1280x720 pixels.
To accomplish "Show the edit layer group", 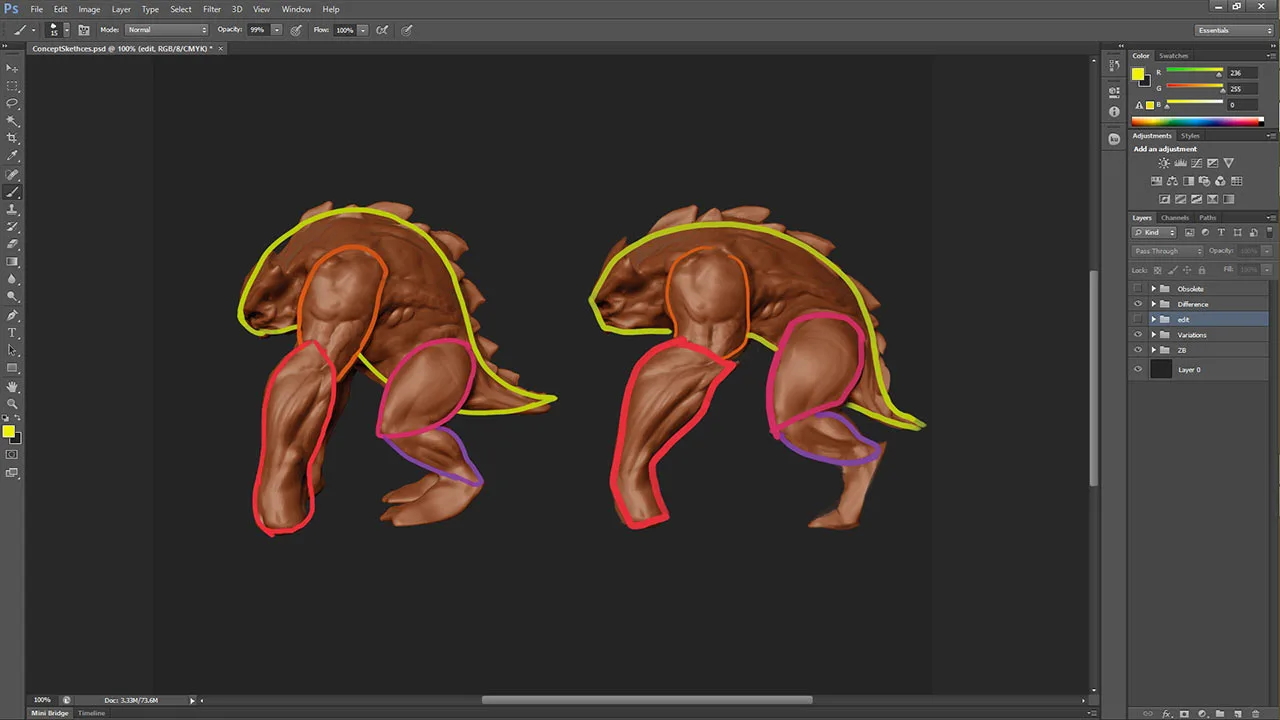I will [1138, 319].
